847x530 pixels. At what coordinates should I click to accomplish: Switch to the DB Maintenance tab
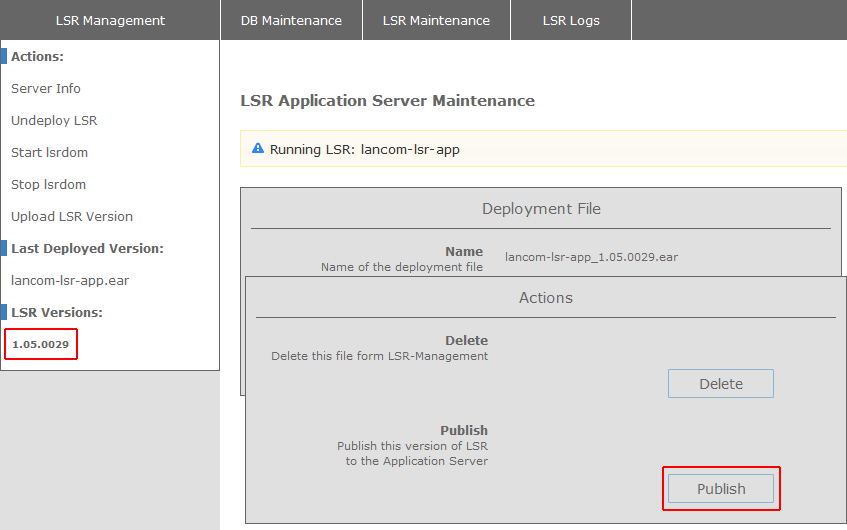[x=291, y=20]
